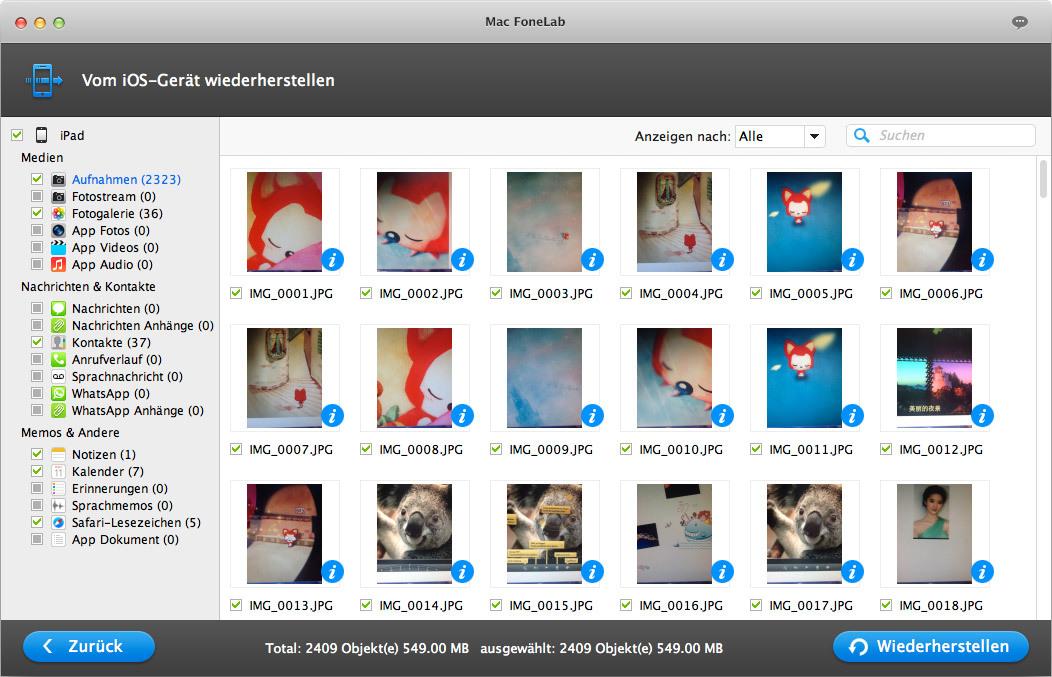This screenshot has height=677, width=1052.
Task: Select the IMG_0018.JPG portrait thumbnail
Action: [x=934, y=534]
